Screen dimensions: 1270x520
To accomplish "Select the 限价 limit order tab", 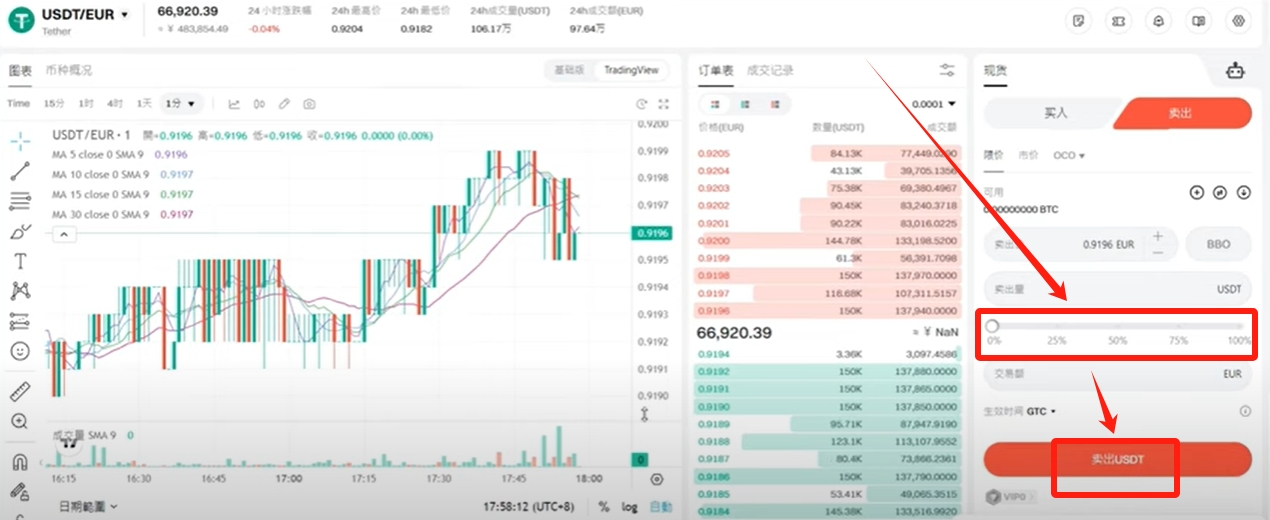I will click(994, 156).
